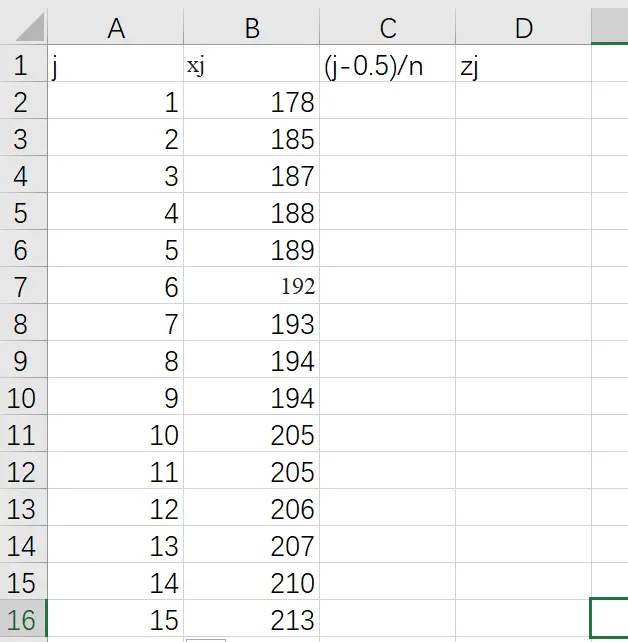Click the Select All corner triangle
The image size is (628, 642).
(x=30, y=27)
